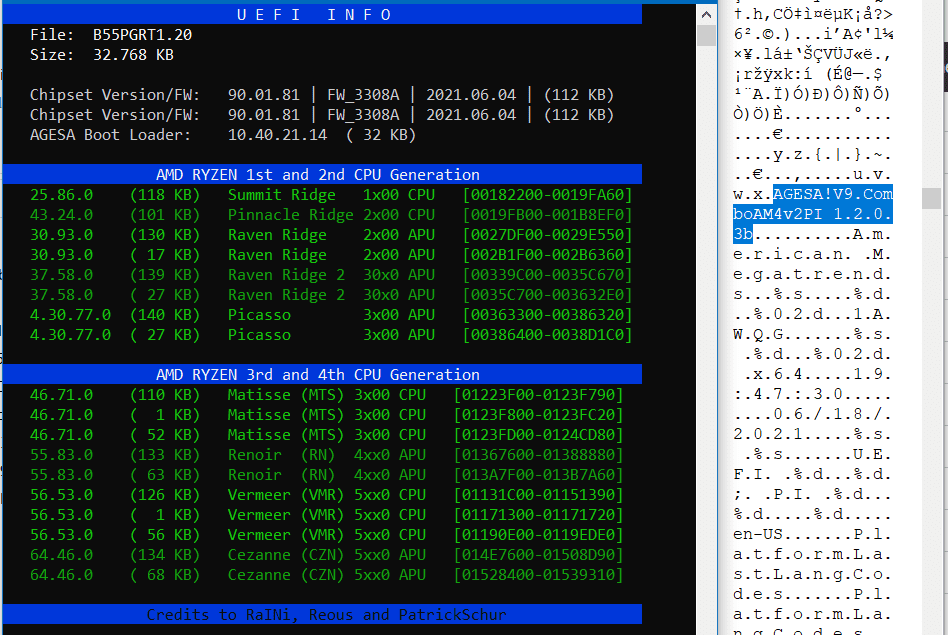Click the console window's scrollbar thumb

706,35
